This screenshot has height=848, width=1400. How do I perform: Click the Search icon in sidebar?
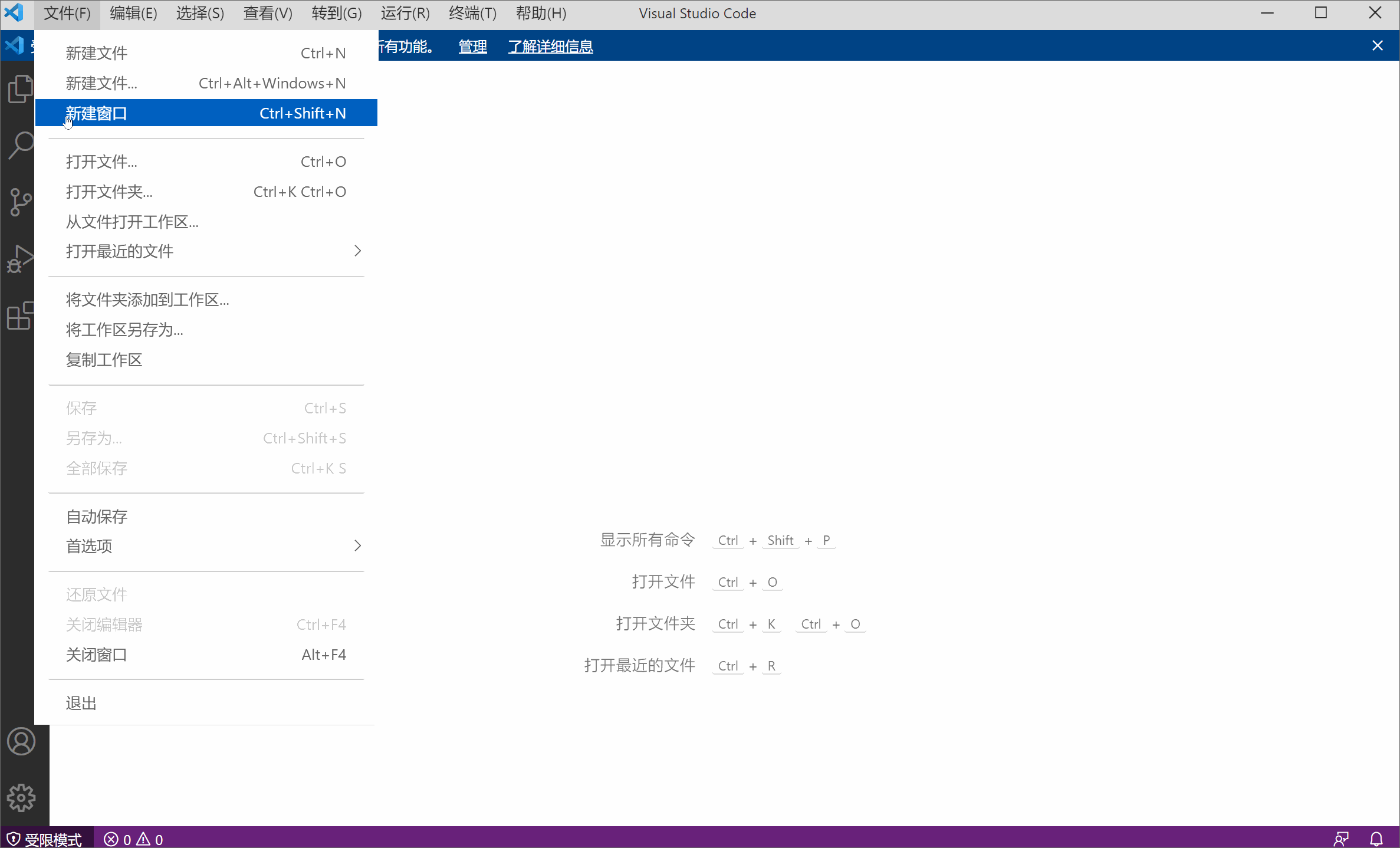click(x=22, y=145)
